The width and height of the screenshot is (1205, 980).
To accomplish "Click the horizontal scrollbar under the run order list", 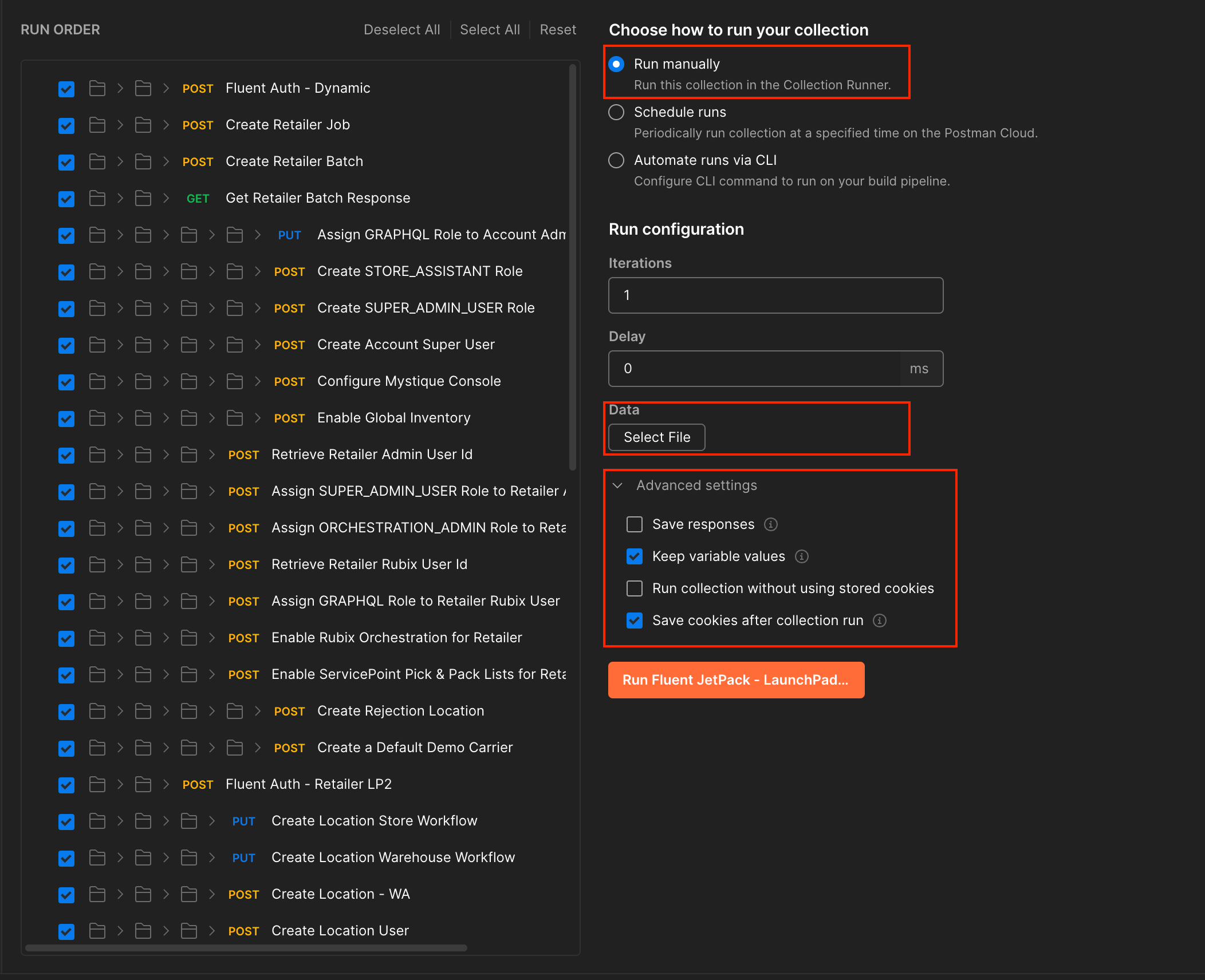I will coord(246,948).
